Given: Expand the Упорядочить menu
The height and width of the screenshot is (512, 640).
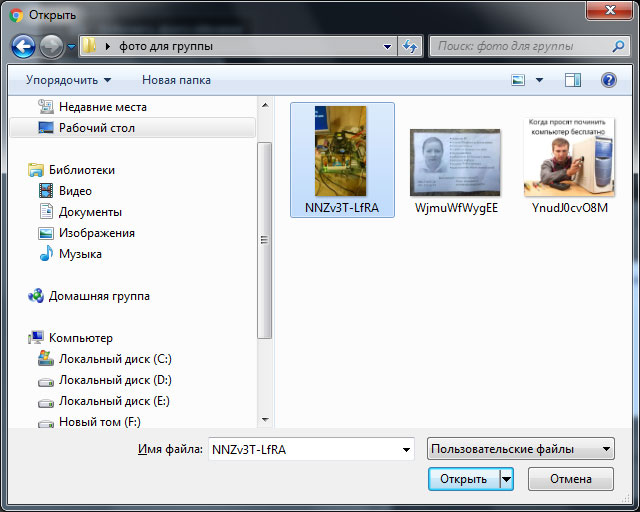Looking at the screenshot, I should pyautogui.click(x=68, y=80).
